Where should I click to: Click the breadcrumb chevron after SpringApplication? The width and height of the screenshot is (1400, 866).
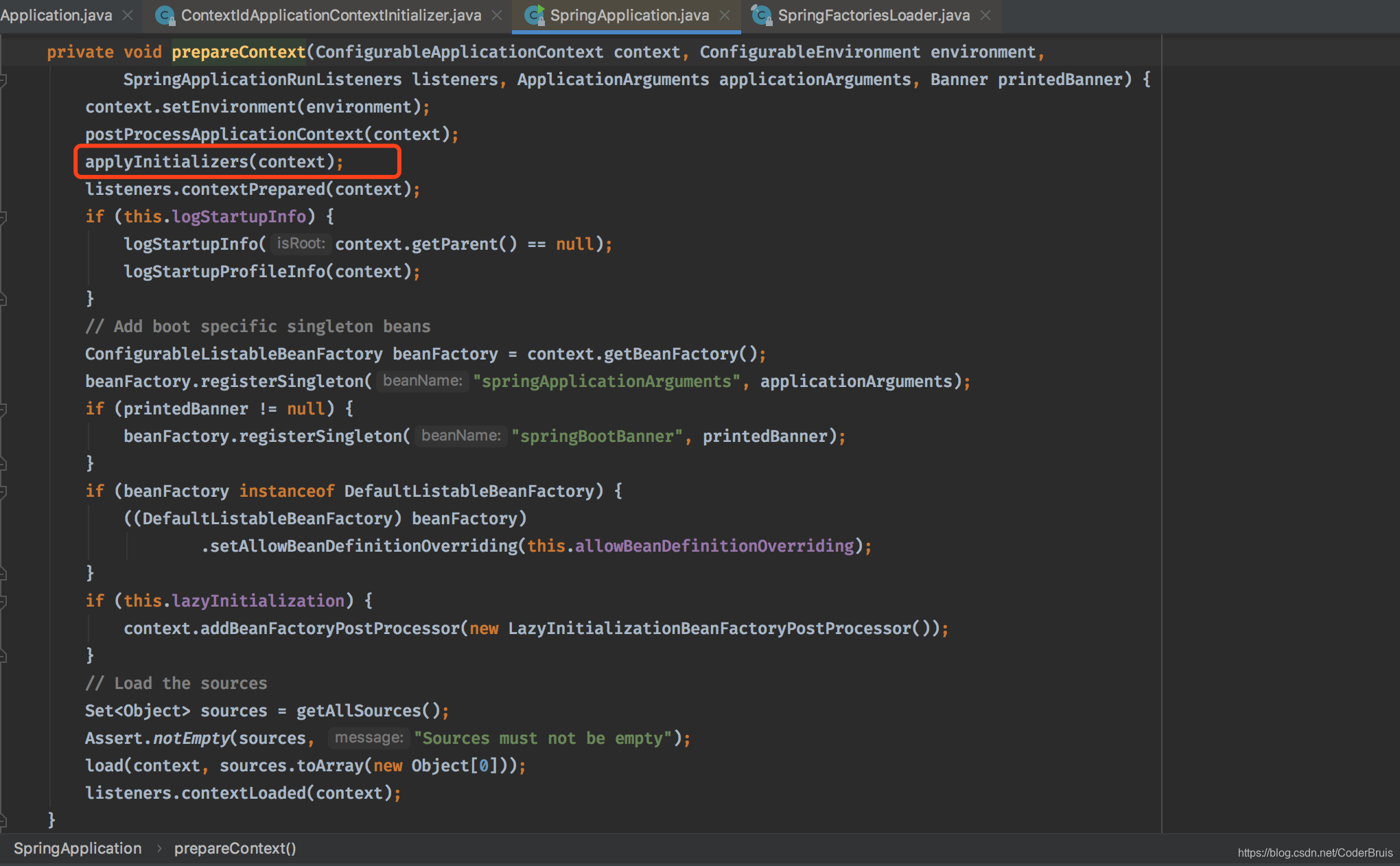[159, 849]
